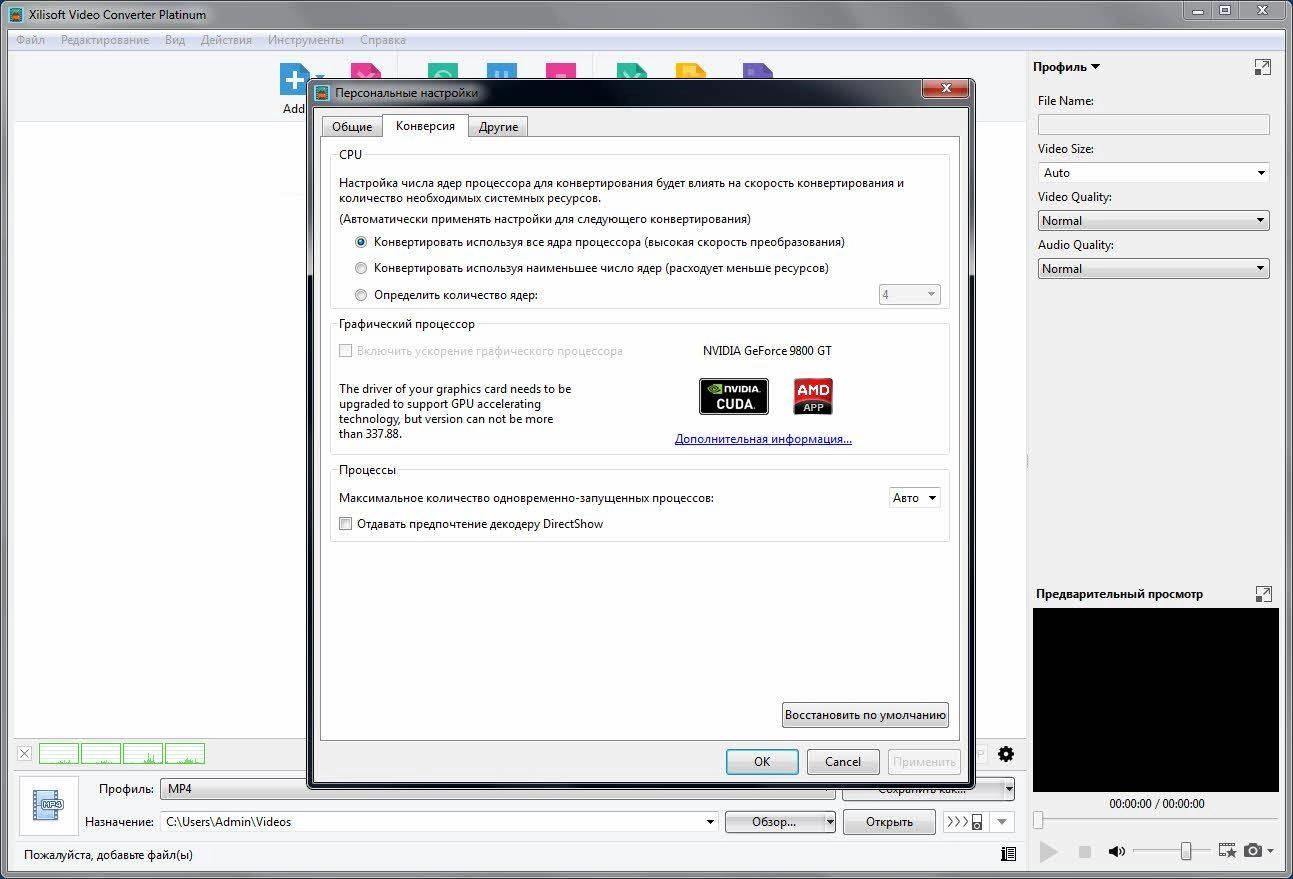Open the Дополнительная информация link
Viewport: 1293px width, 879px height.
coord(763,439)
